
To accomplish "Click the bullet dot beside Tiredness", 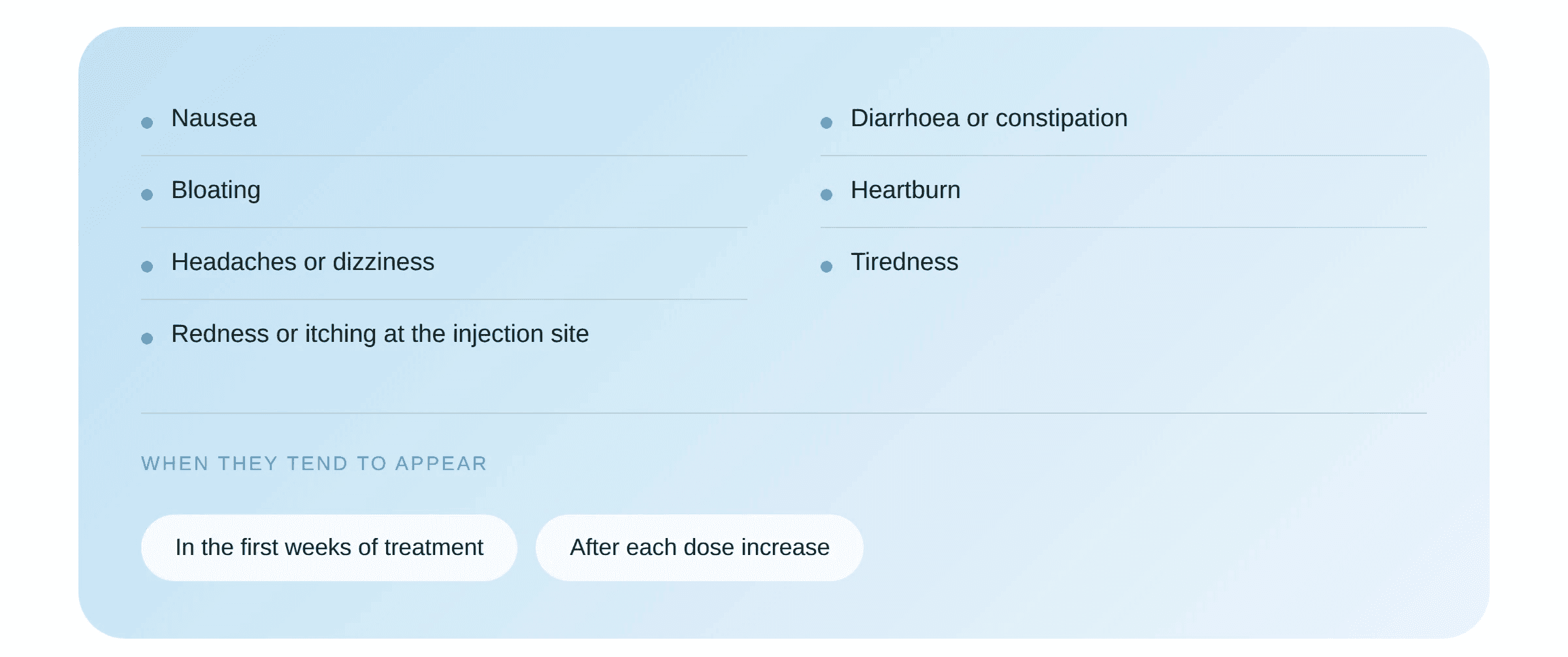I will tap(826, 267).
